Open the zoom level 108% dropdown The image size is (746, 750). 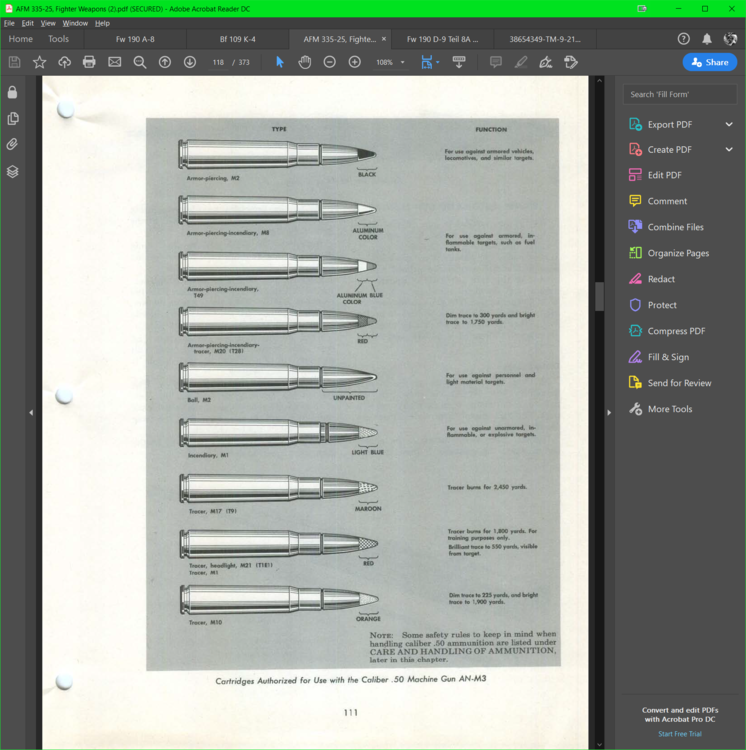pos(403,62)
